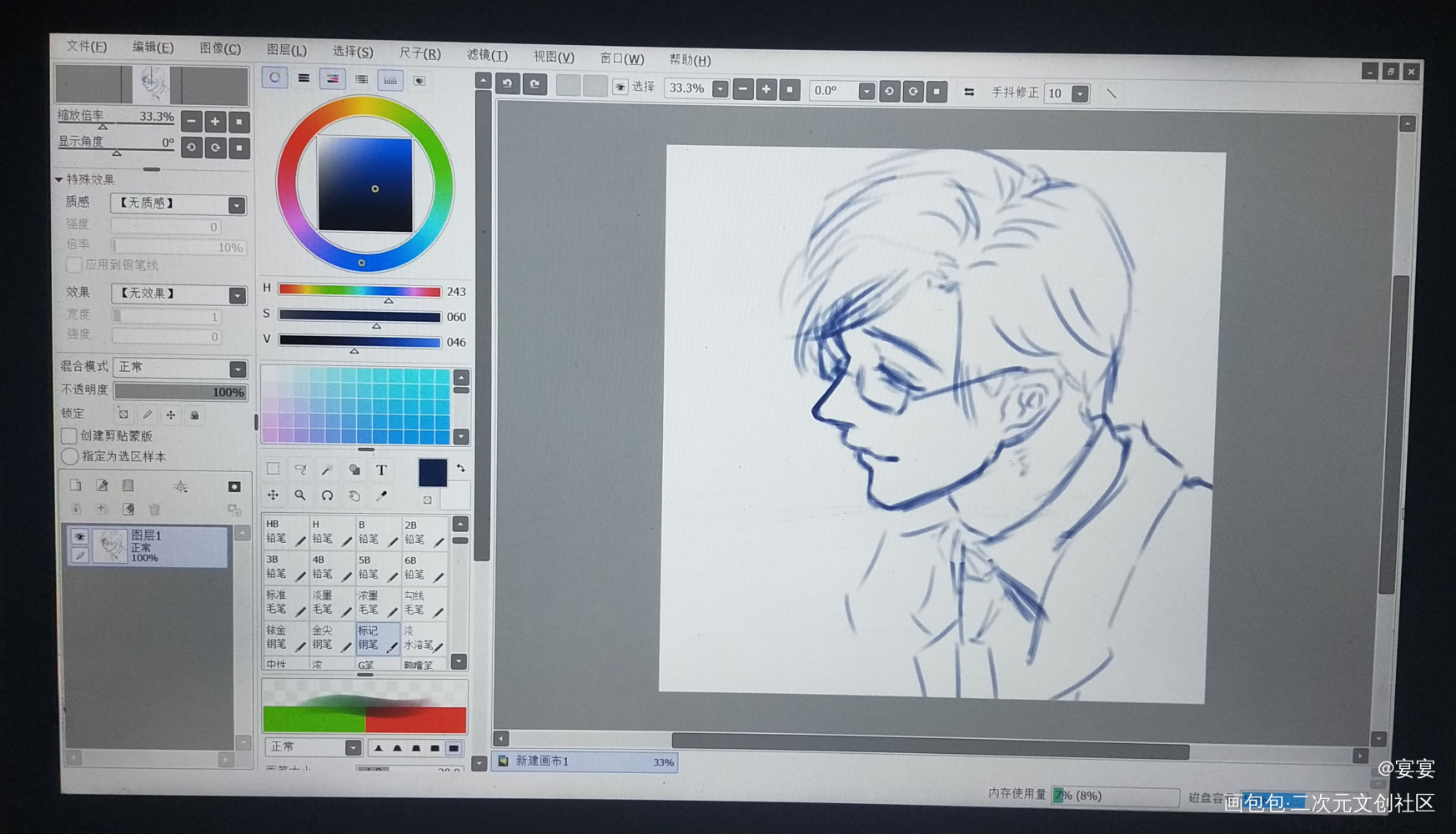Enable 创建剪贴蒙版 checkbox
The image size is (1456, 834).
[x=70, y=435]
